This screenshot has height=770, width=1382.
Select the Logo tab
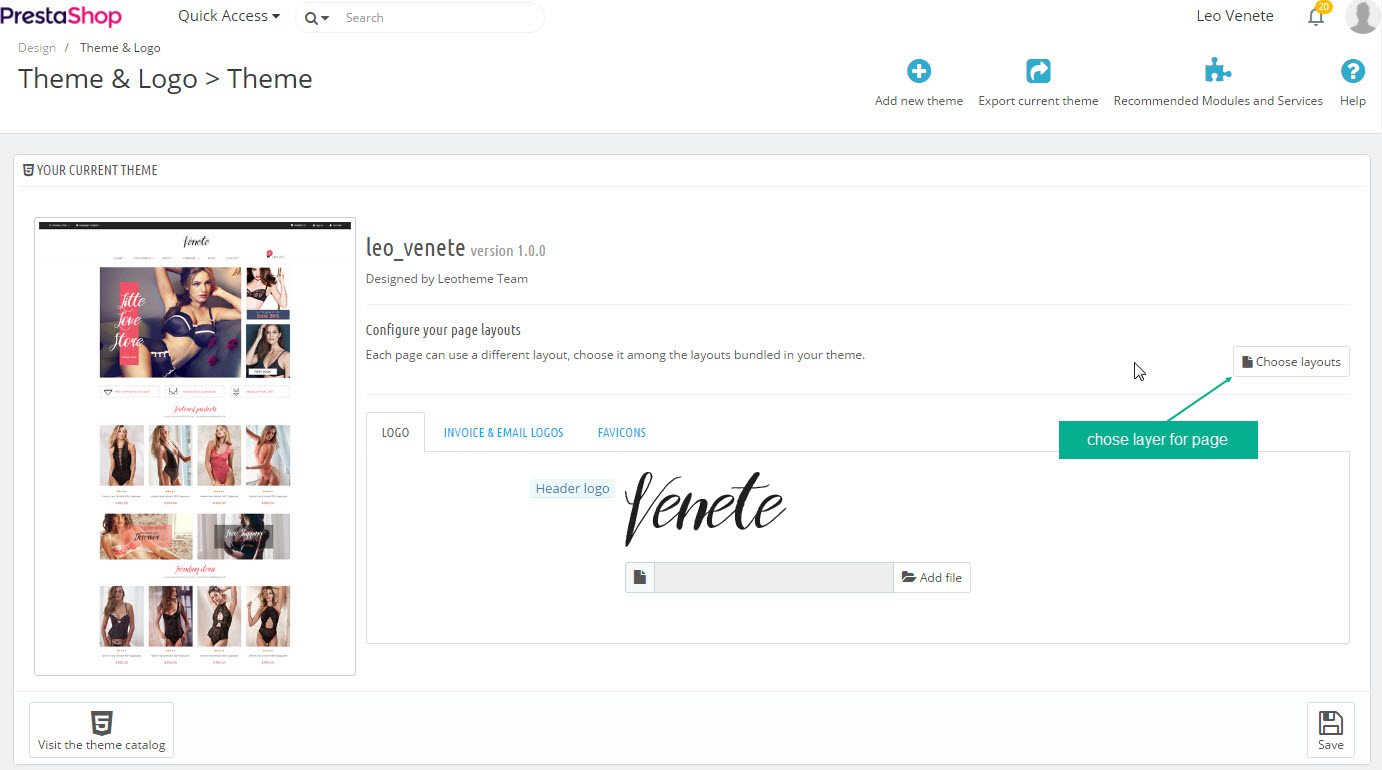(395, 433)
